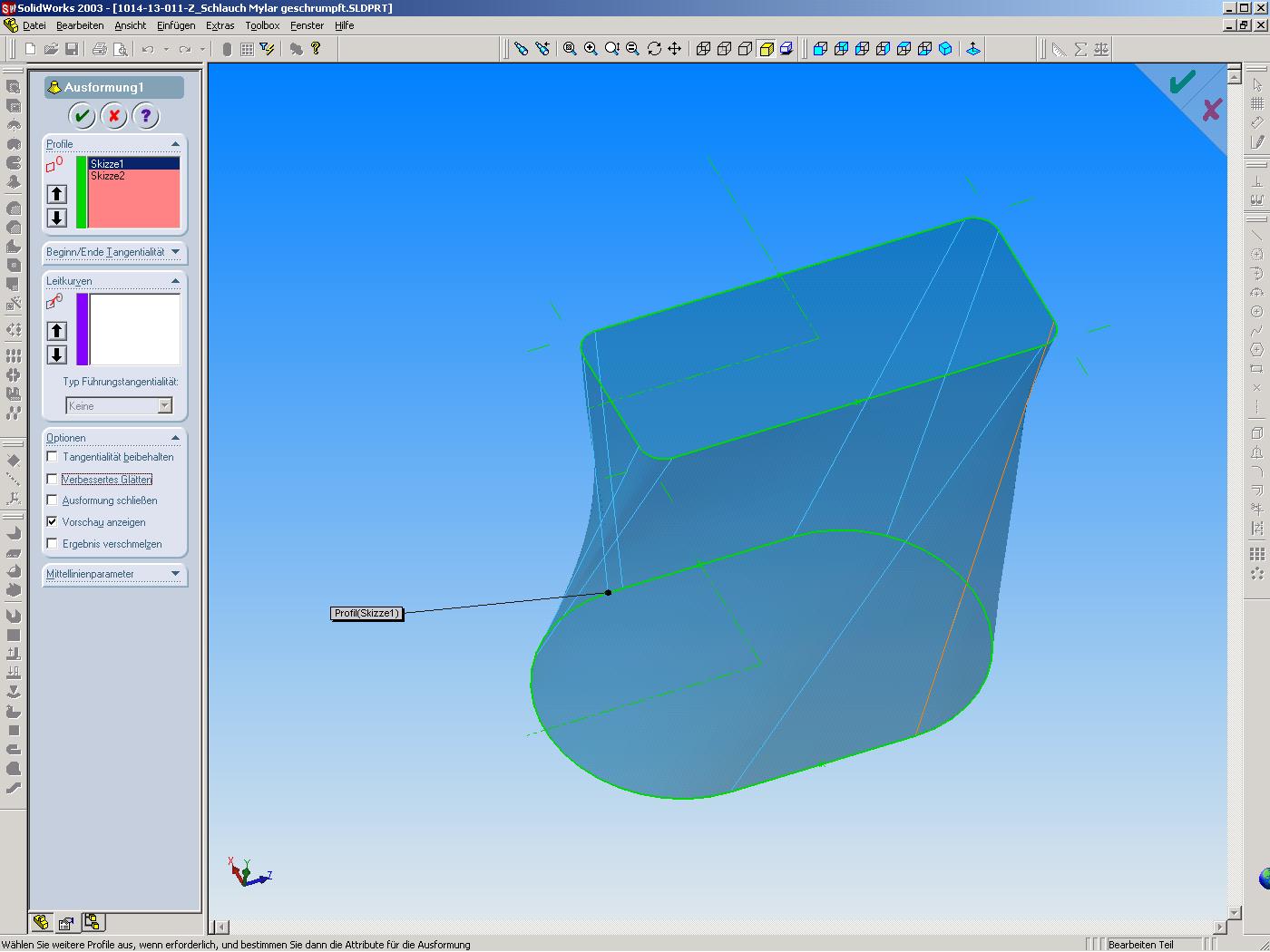Open help with the purple question mark
Image resolution: width=1270 pixels, height=952 pixels.
pyautogui.click(x=145, y=116)
